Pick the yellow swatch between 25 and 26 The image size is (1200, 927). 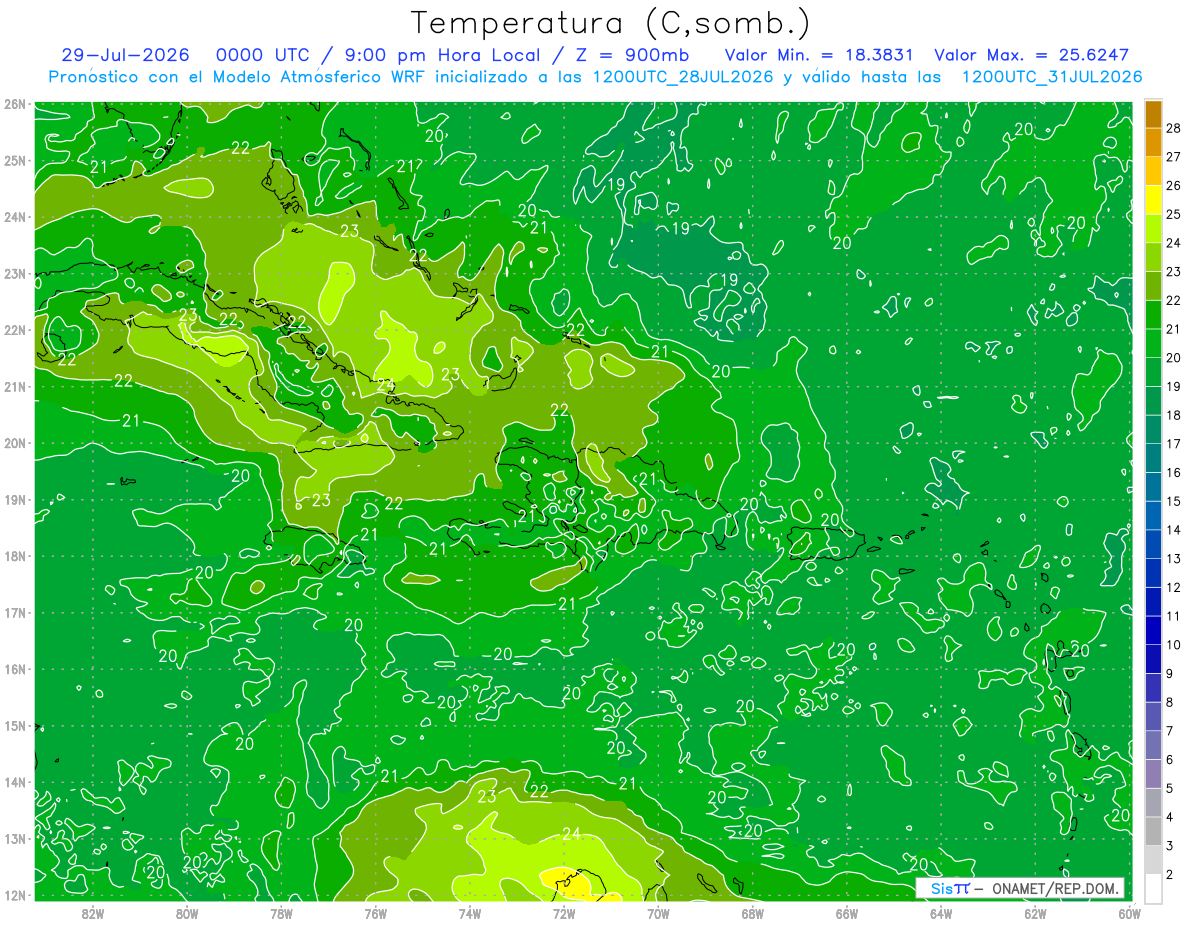1153,200
